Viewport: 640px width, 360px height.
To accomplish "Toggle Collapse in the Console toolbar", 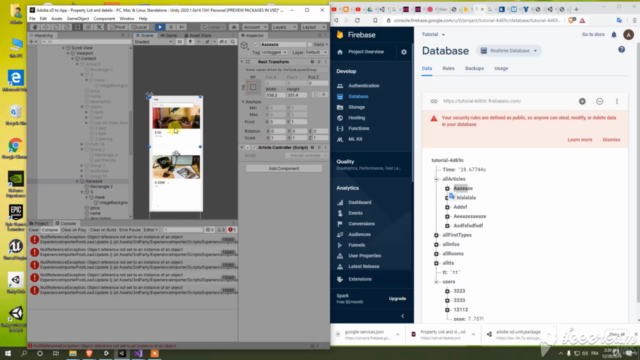I will [50, 230].
